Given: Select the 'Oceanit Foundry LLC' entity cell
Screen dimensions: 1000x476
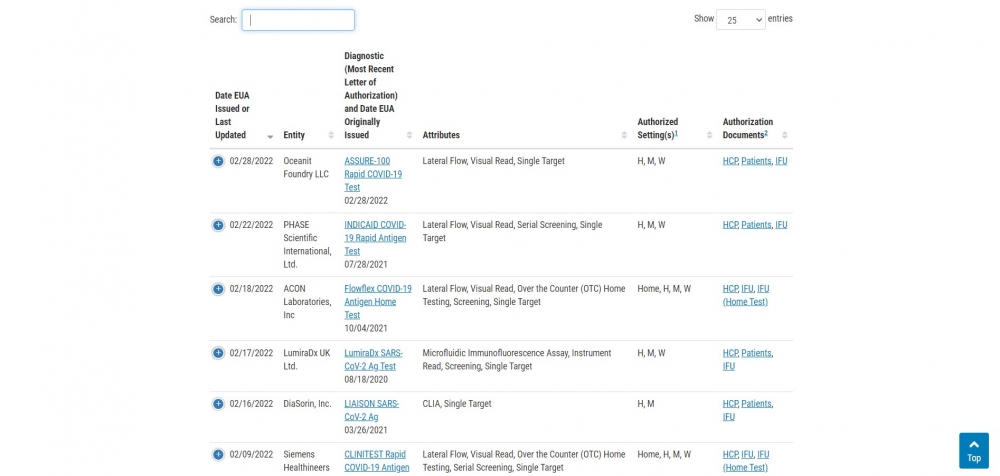Looking at the screenshot, I should (306, 168).
